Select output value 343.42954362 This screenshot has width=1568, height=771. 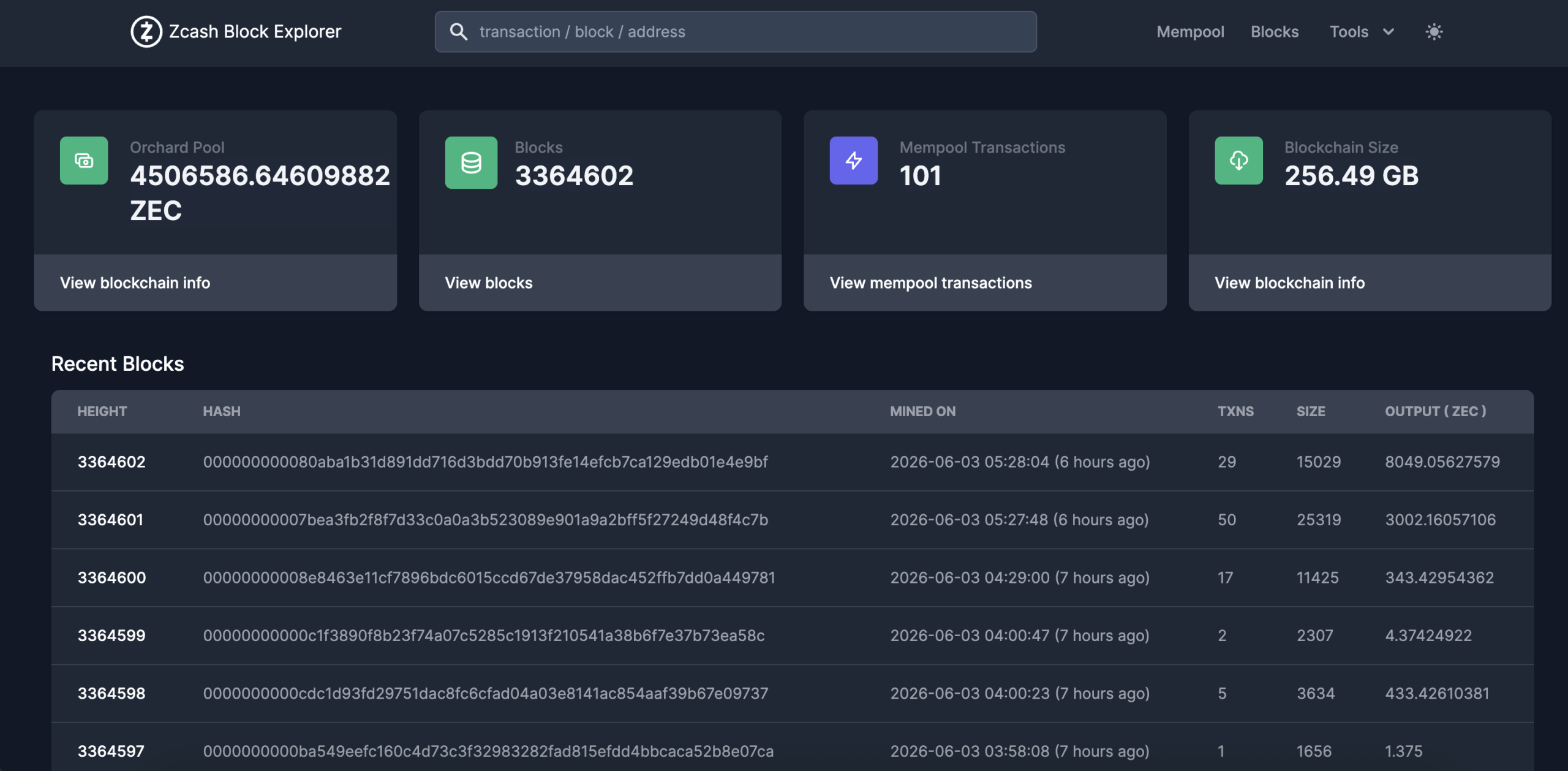point(1439,577)
